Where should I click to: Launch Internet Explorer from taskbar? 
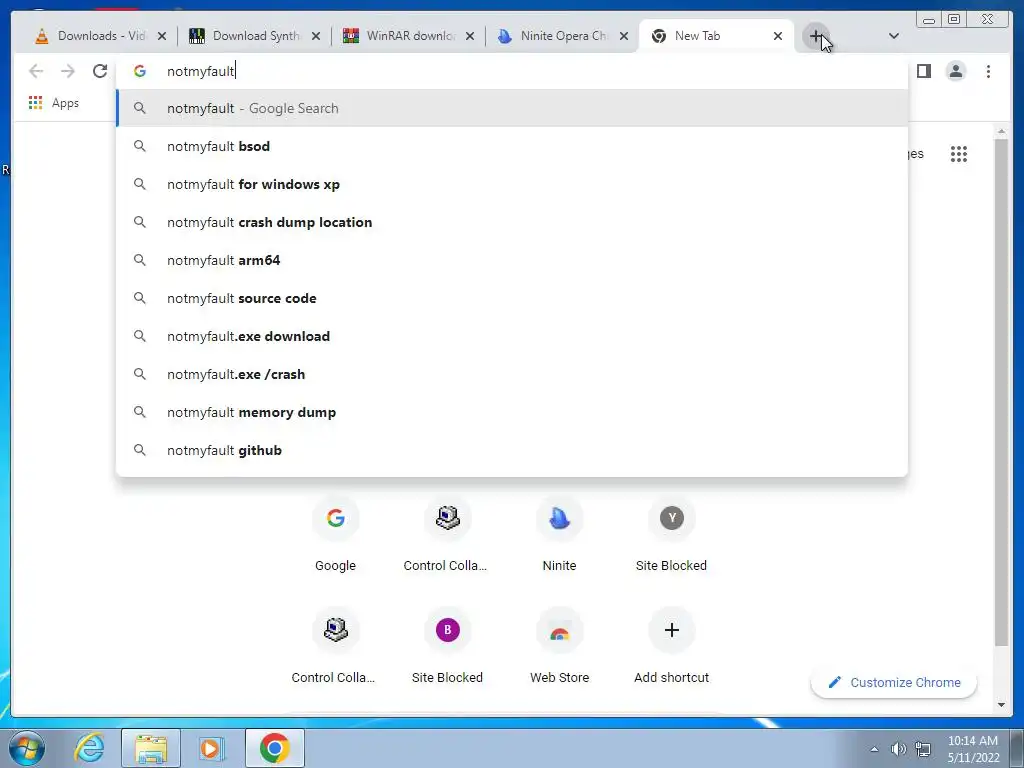89,748
